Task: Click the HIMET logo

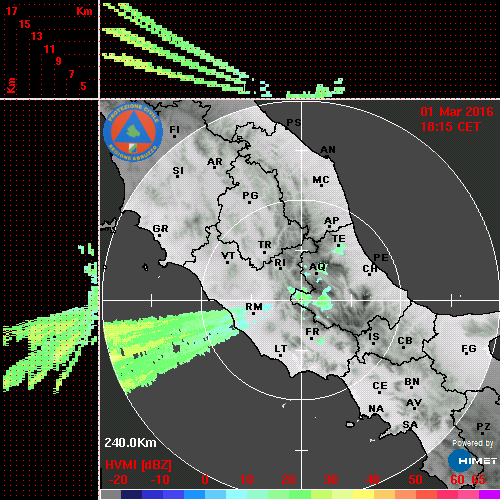Action: (x=473, y=461)
